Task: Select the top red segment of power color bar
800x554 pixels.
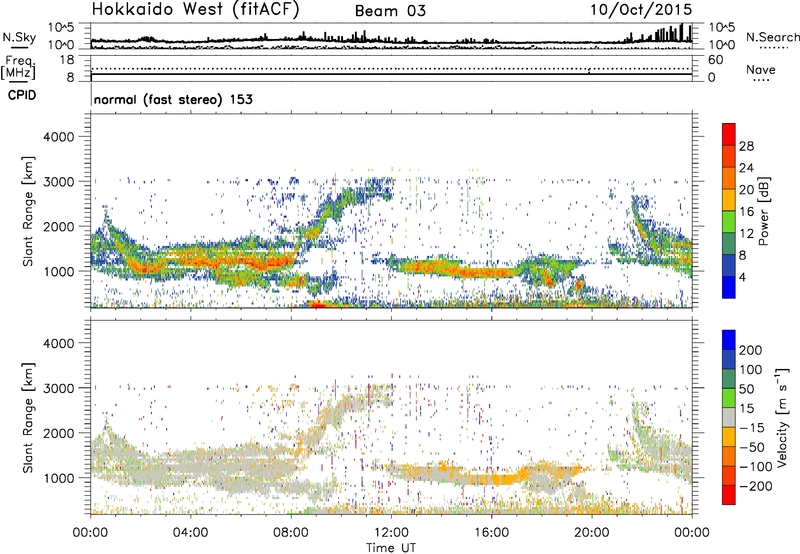Action: (x=729, y=134)
